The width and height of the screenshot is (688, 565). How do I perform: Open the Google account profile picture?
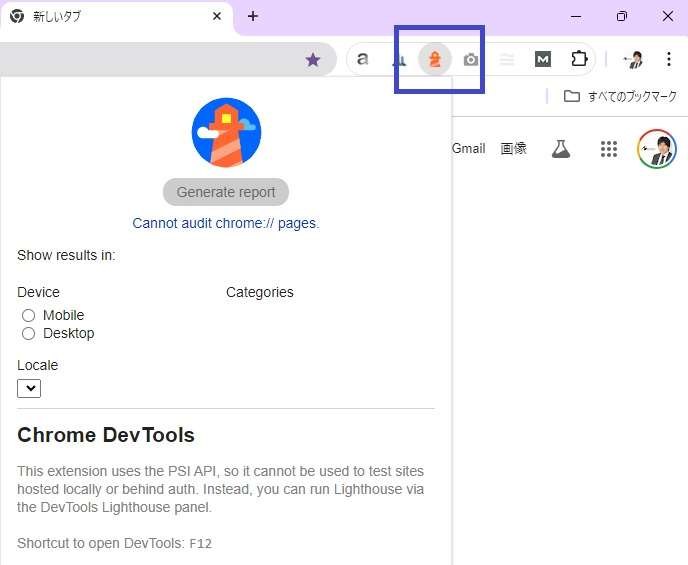[656, 149]
